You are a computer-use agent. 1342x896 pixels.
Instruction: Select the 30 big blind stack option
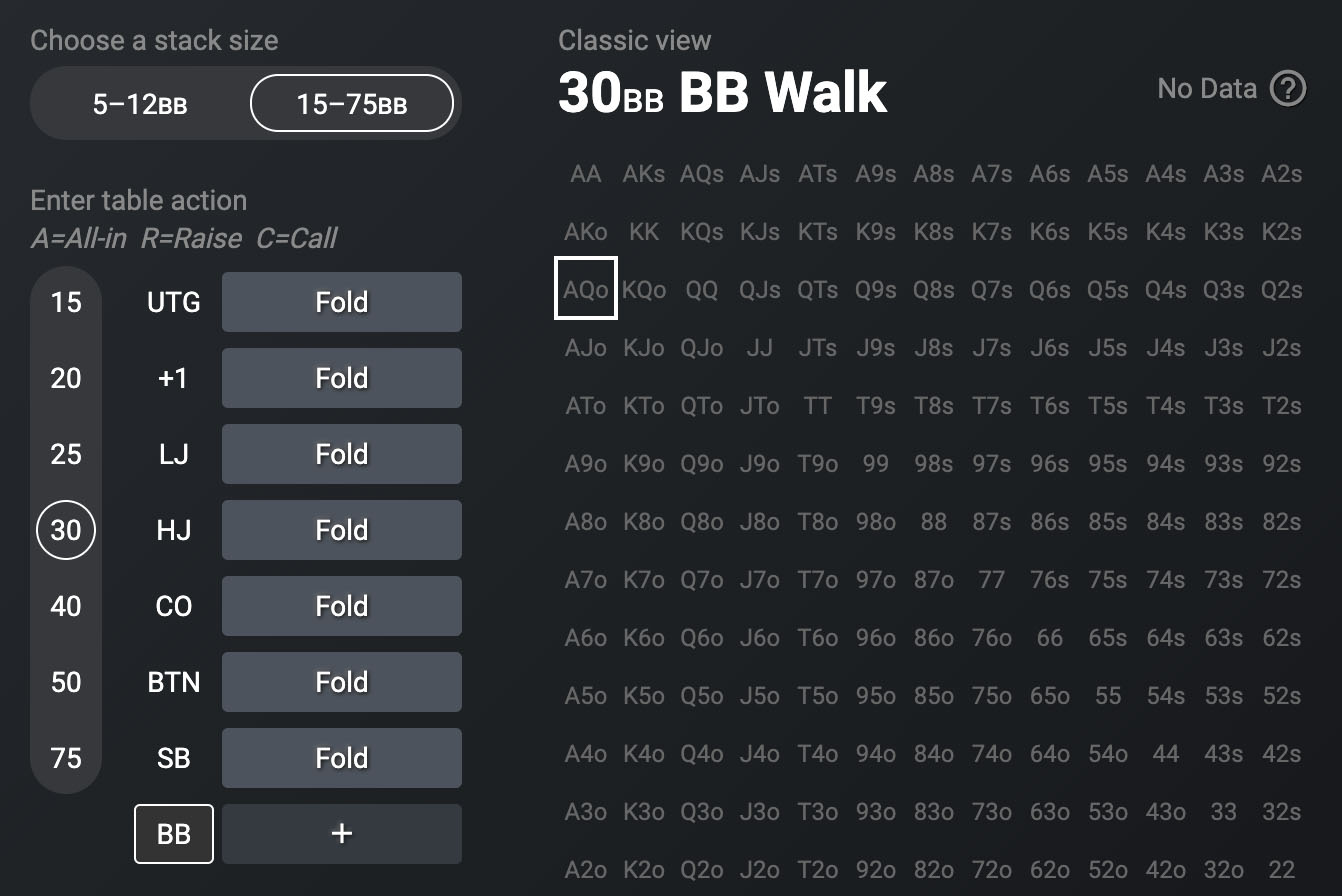coord(66,530)
